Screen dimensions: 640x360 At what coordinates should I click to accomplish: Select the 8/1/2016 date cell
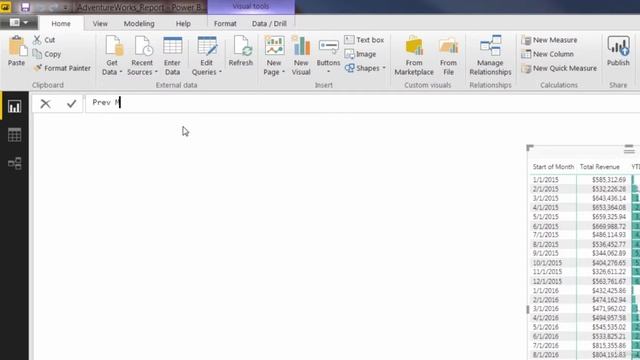pos(545,355)
